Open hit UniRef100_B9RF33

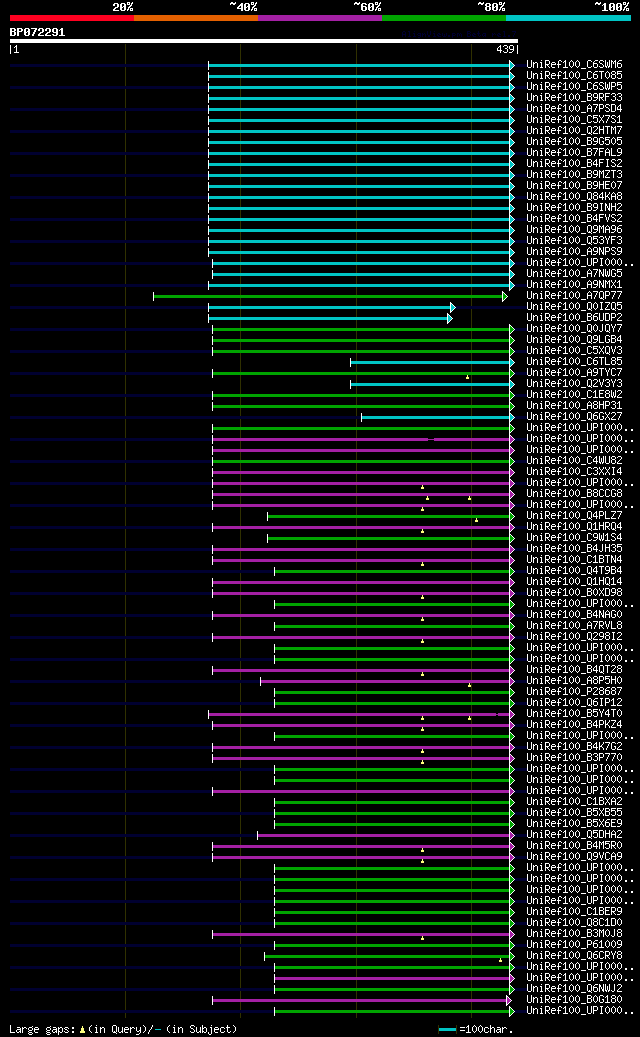(x=575, y=98)
